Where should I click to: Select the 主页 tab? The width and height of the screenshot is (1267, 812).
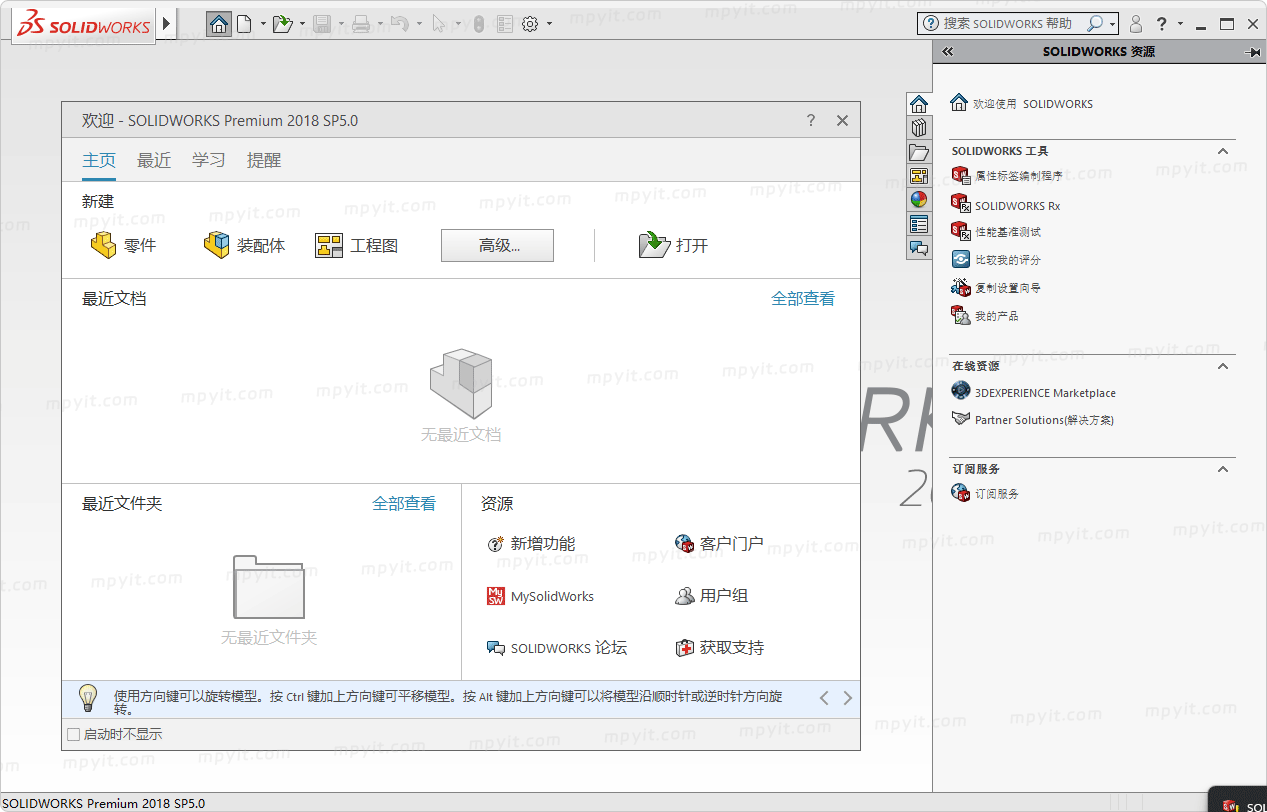tap(99, 160)
